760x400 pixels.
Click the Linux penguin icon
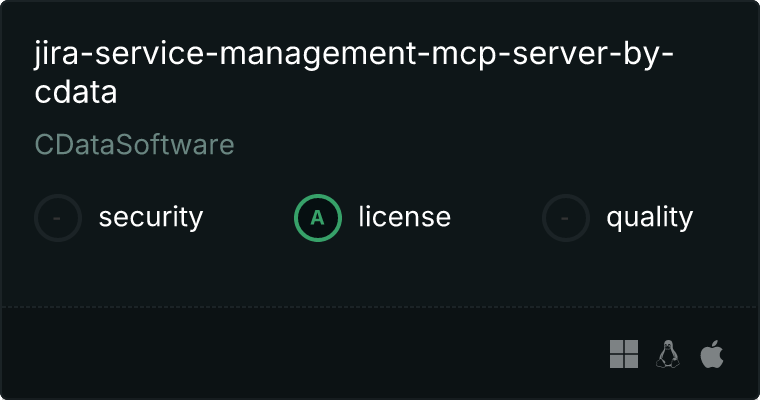coord(667,354)
